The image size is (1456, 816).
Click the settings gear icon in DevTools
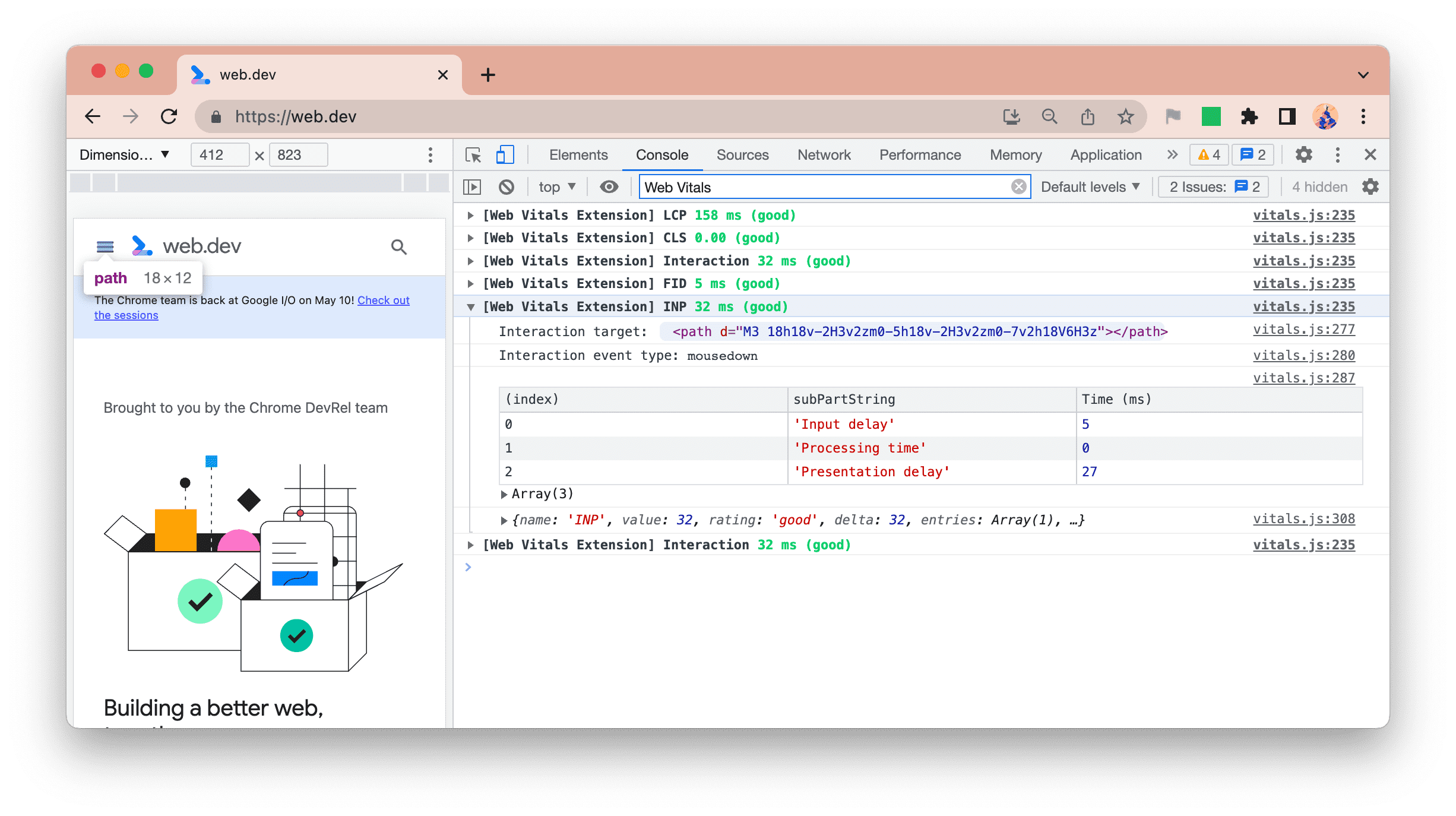point(1303,154)
